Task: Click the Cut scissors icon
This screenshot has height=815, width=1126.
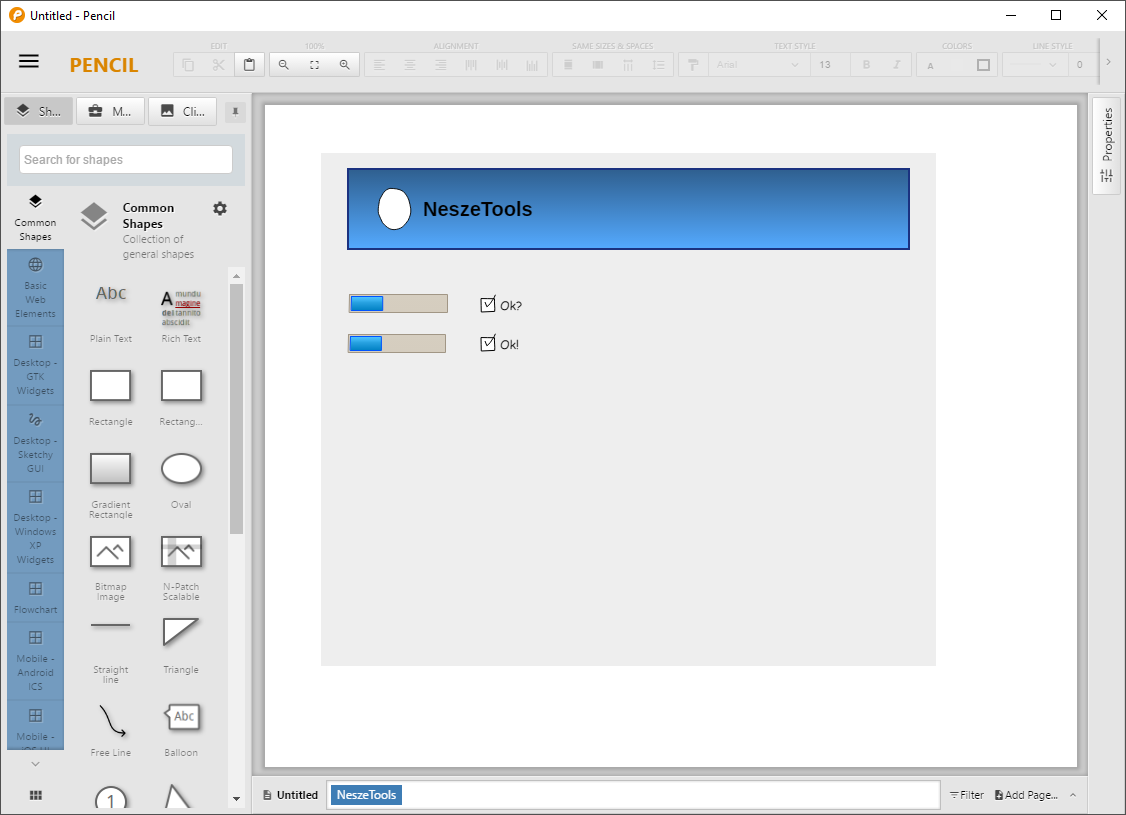Action: (x=219, y=65)
